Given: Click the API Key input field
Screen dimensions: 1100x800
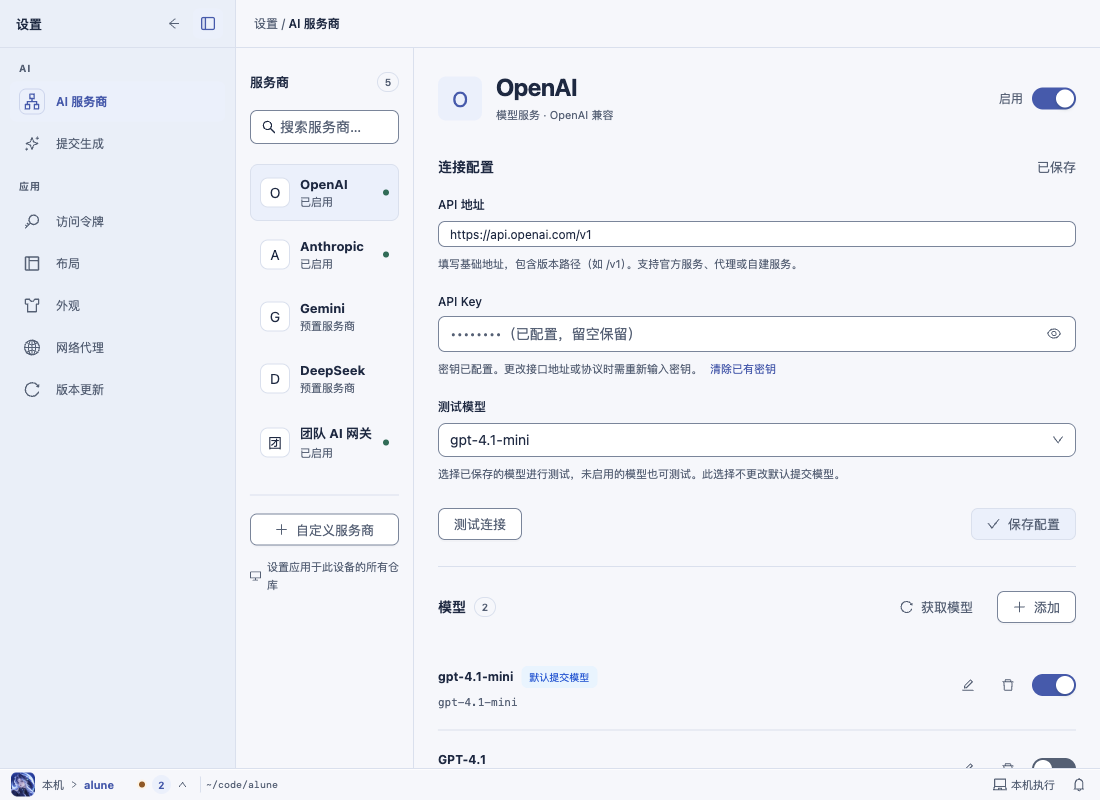Looking at the screenshot, I should tap(756, 334).
